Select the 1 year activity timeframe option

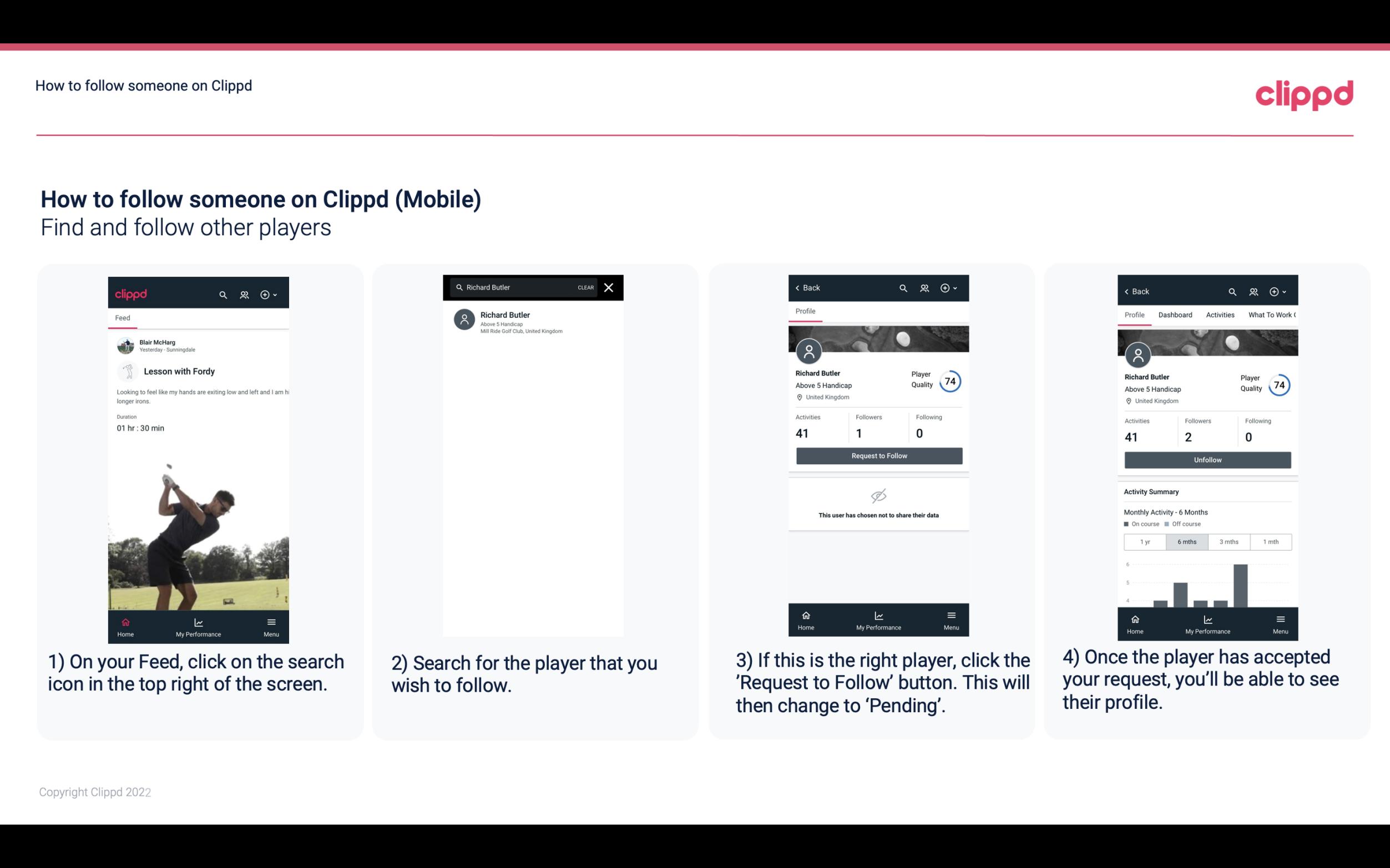(x=1145, y=541)
